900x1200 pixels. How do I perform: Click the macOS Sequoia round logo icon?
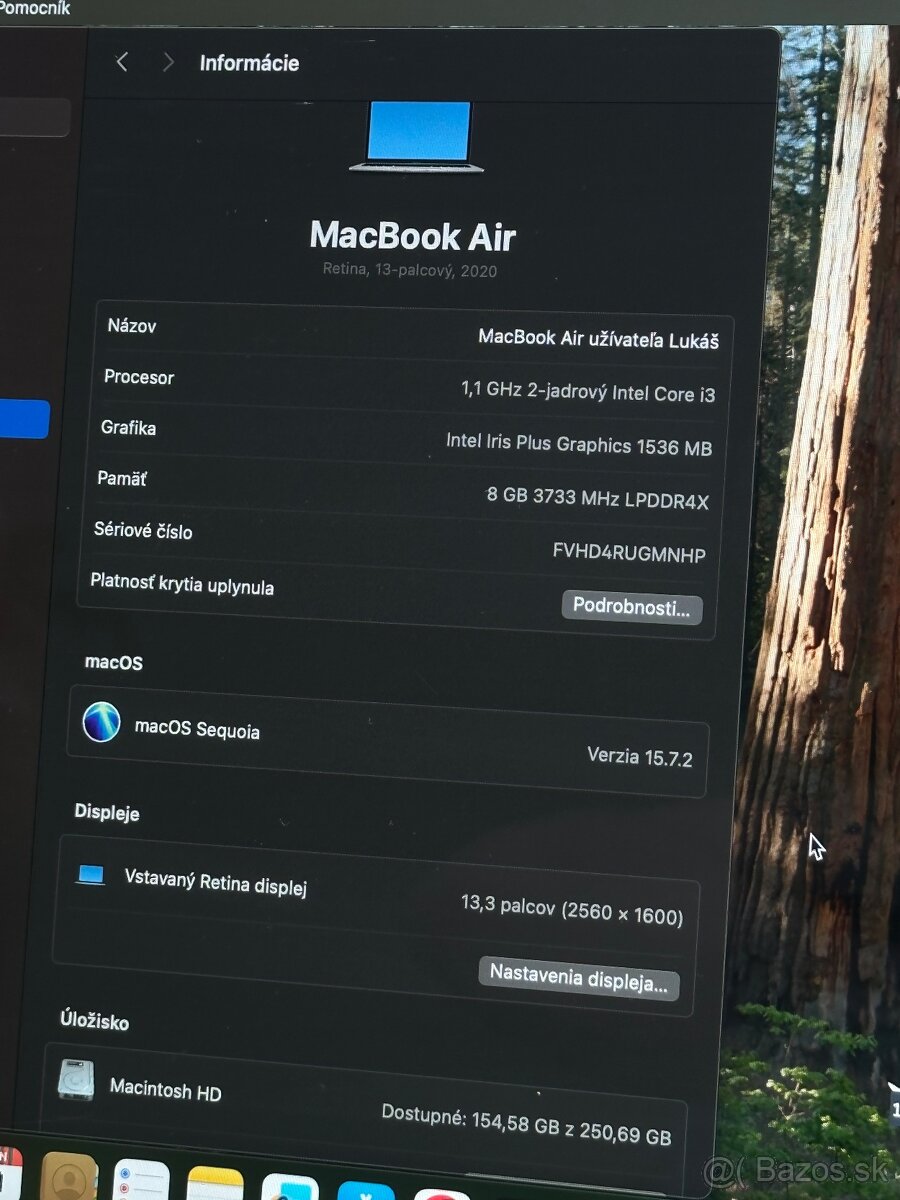point(101,721)
